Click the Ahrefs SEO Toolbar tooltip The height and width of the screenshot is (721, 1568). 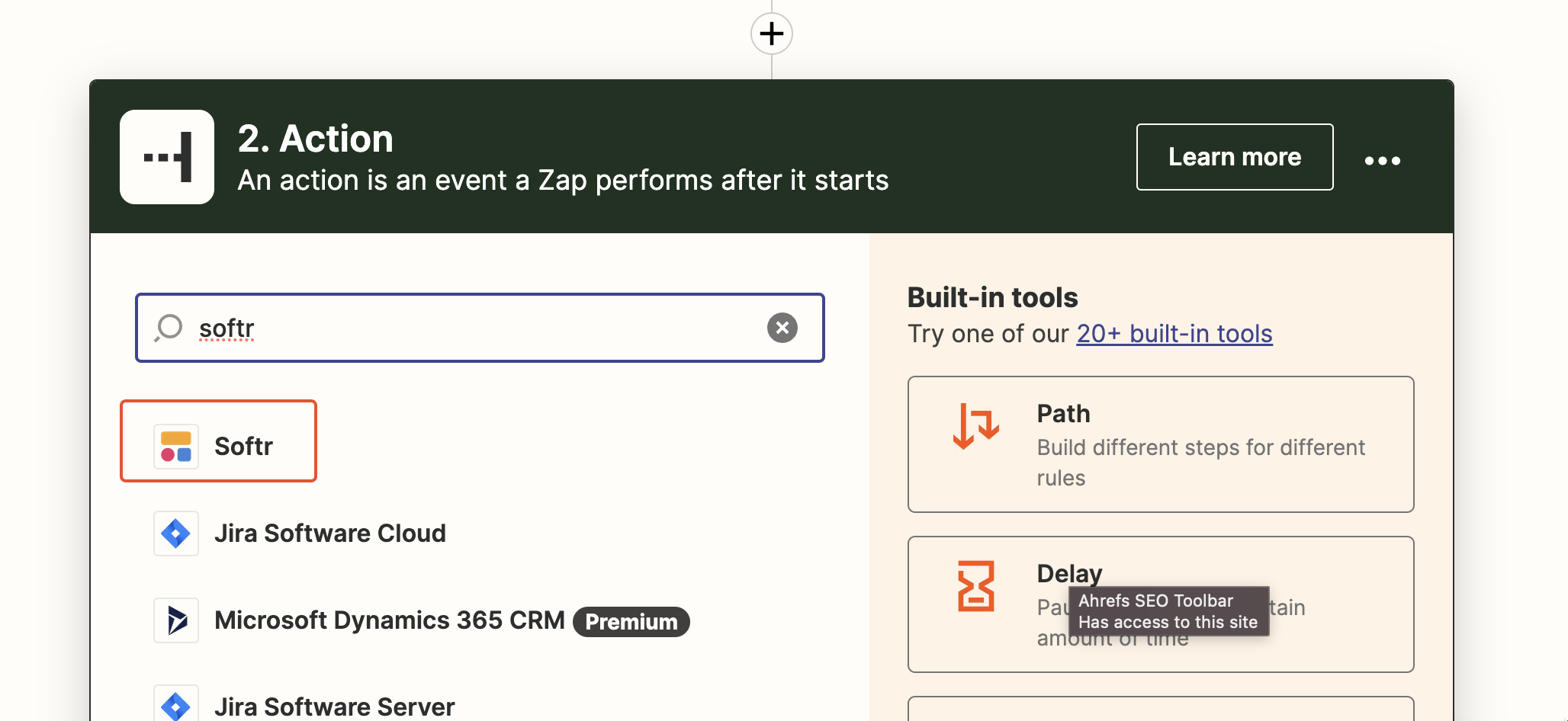point(1168,611)
